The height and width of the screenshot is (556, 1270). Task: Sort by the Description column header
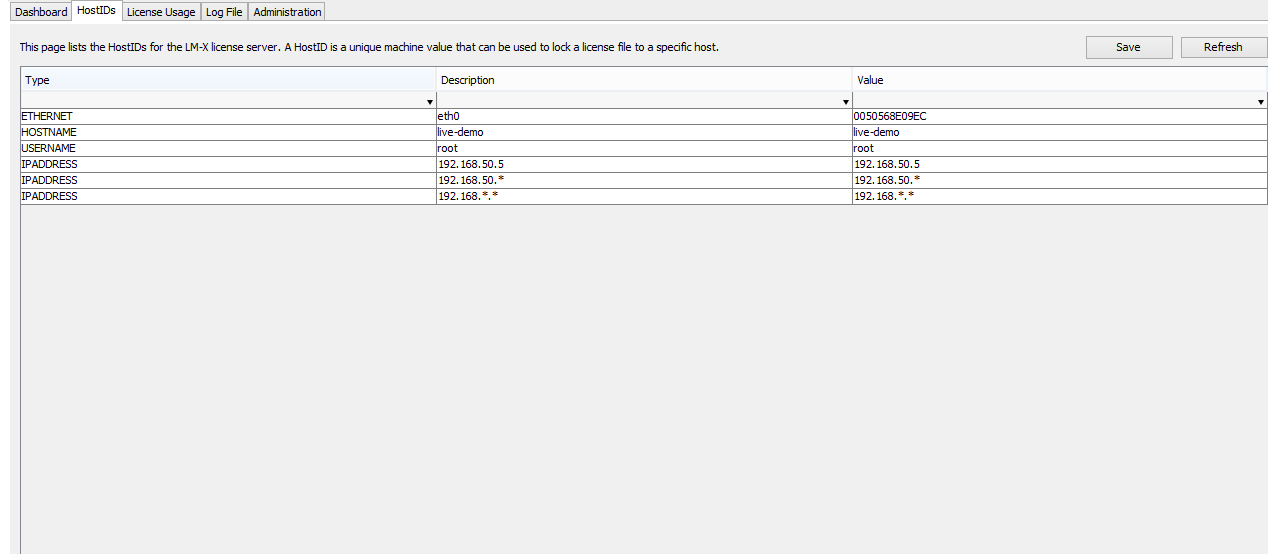[644, 80]
